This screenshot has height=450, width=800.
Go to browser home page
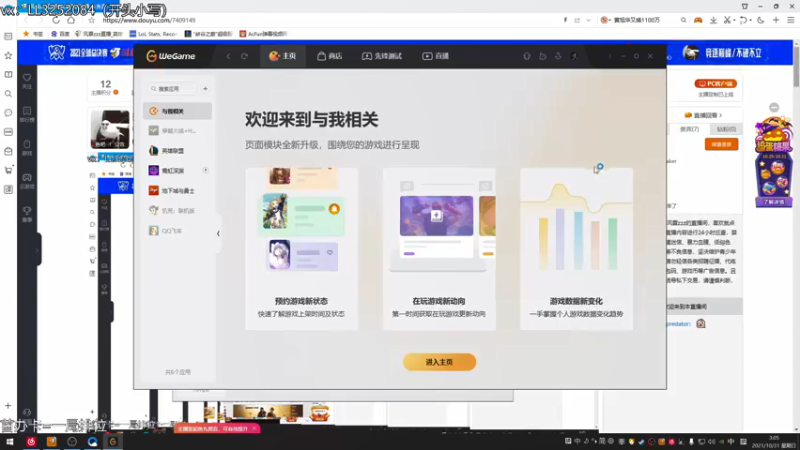(x=71, y=20)
